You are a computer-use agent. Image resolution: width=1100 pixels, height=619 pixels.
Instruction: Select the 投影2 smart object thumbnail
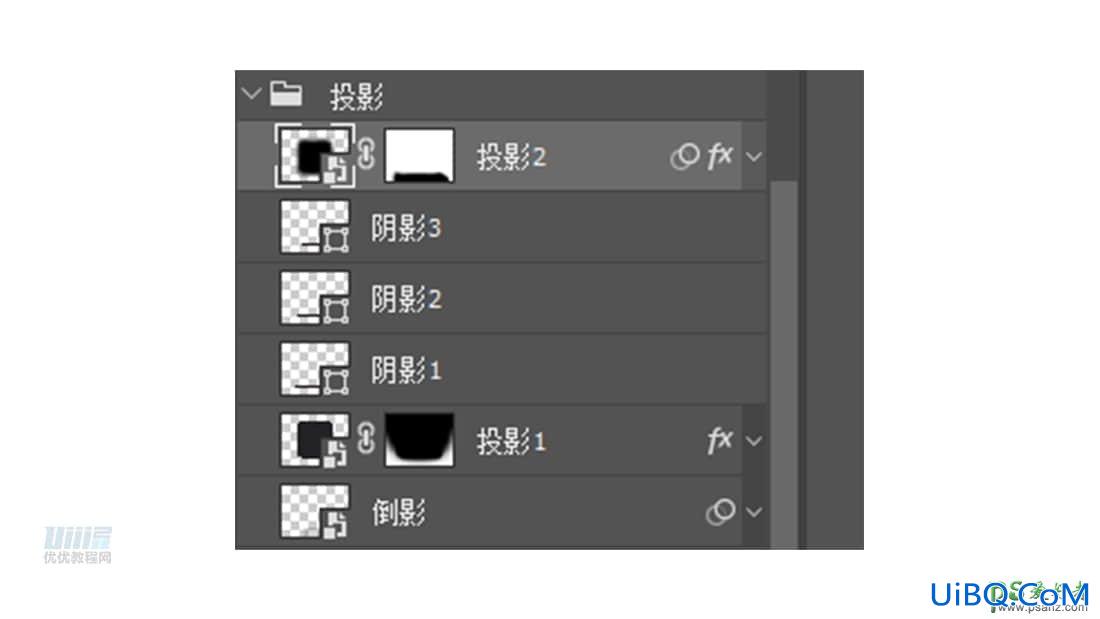[x=314, y=156]
